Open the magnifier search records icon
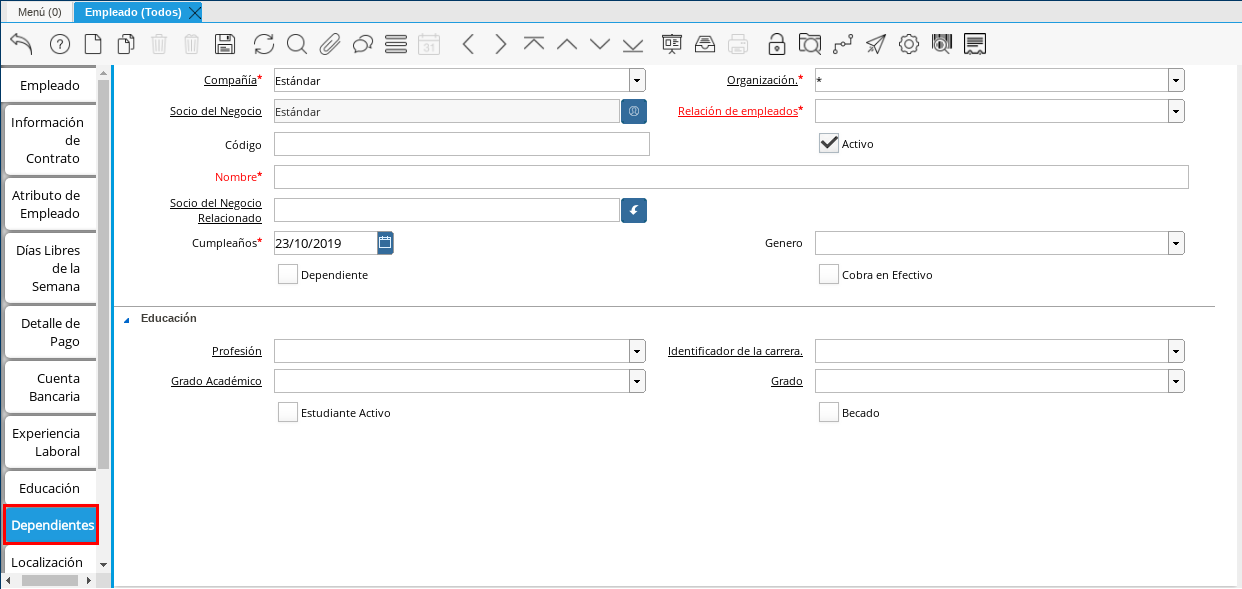Viewport: 1242px width, 589px height. 297,44
